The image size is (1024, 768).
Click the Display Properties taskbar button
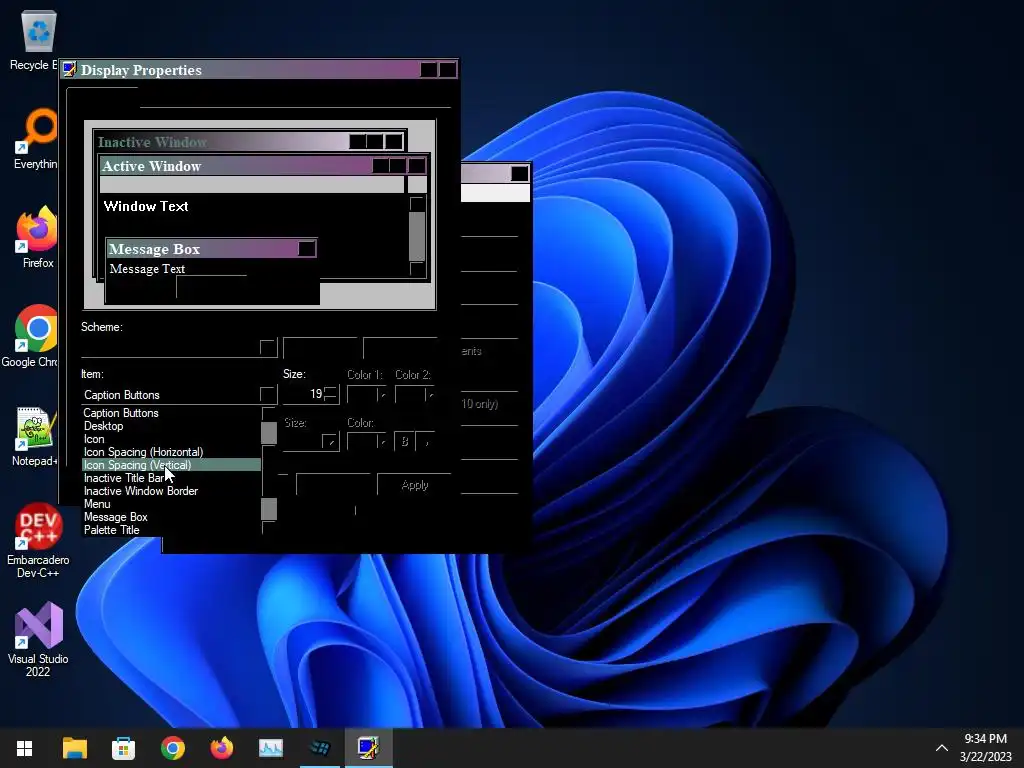[x=368, y=748]
